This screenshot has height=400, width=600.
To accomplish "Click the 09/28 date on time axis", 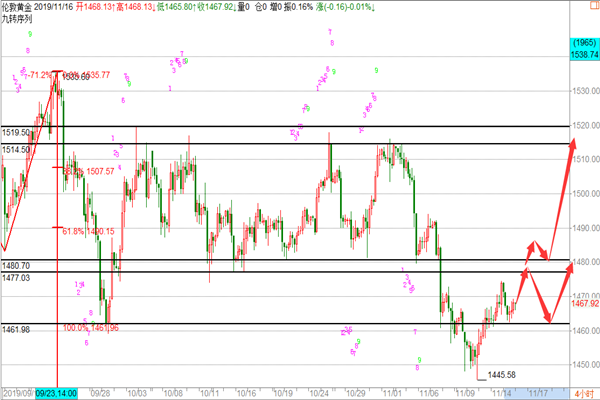I will 100,393.
